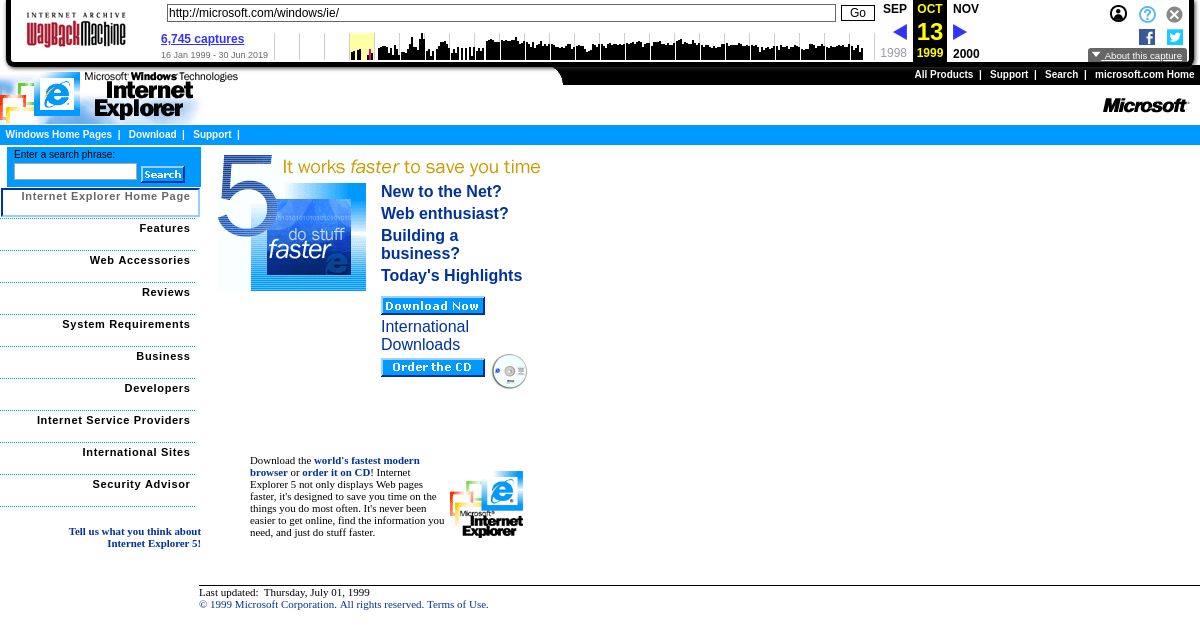
Task: Click 'Tell us what you think about Internet Explorer 5!'
Action: point(135,537)
